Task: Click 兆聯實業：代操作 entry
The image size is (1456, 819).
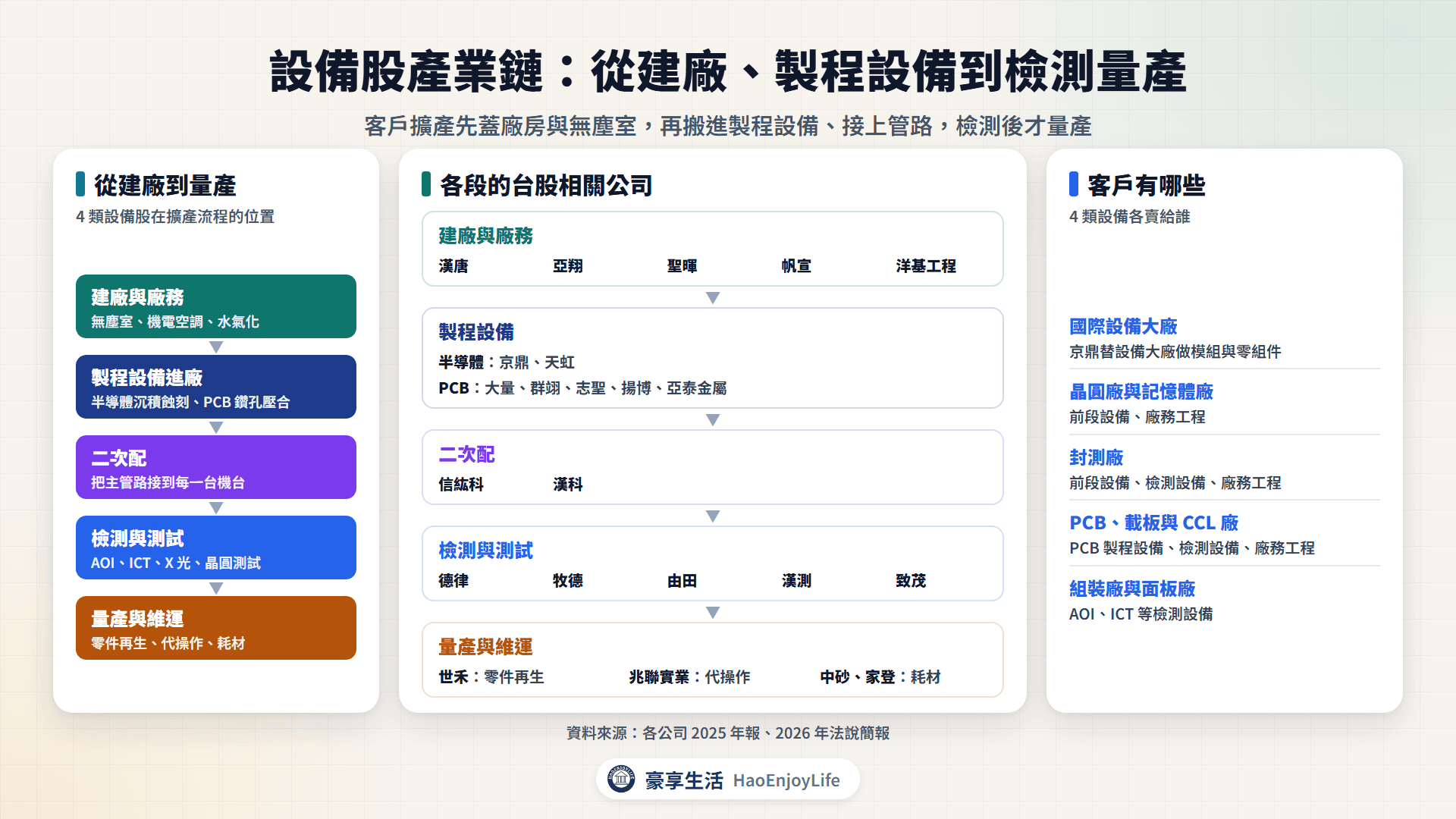Action: 689,677
